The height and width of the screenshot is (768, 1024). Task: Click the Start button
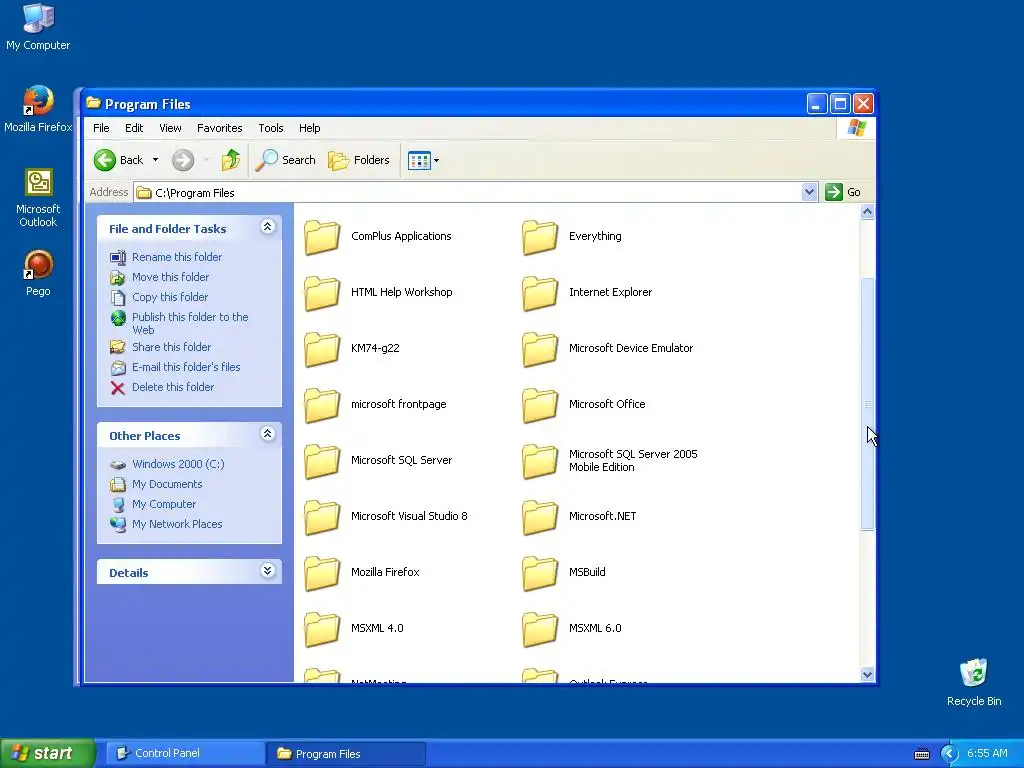47,753
